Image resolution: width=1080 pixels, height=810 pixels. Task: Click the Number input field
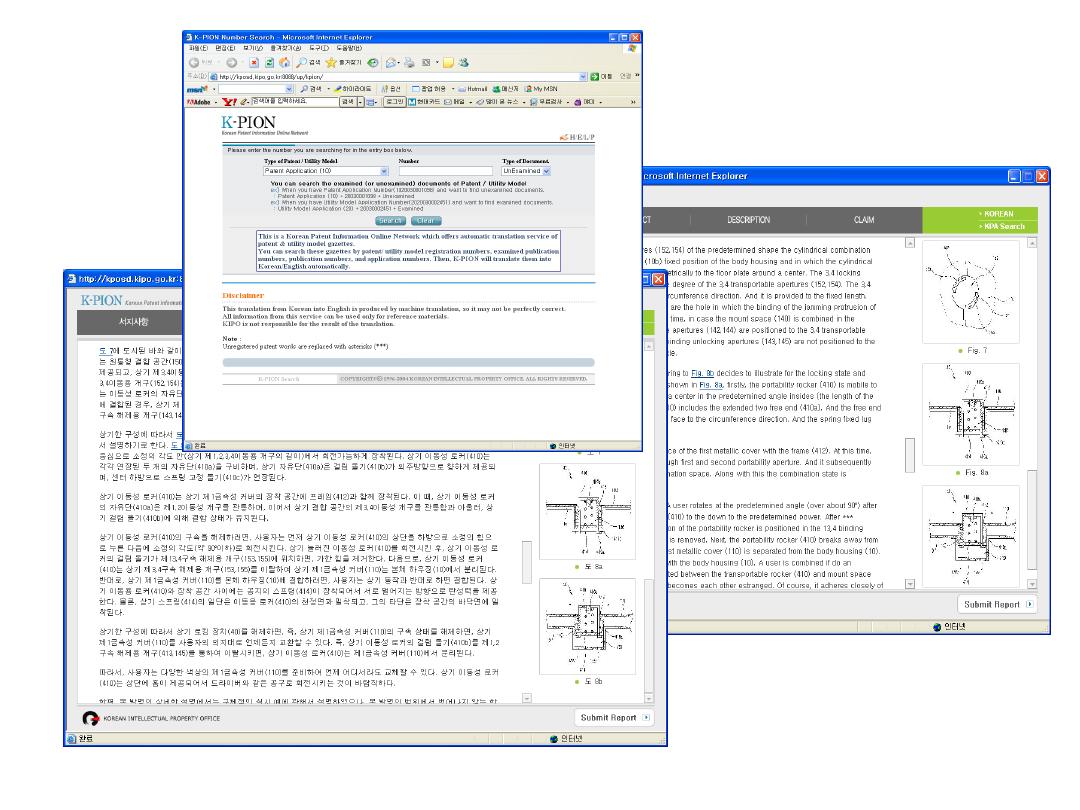445,171
